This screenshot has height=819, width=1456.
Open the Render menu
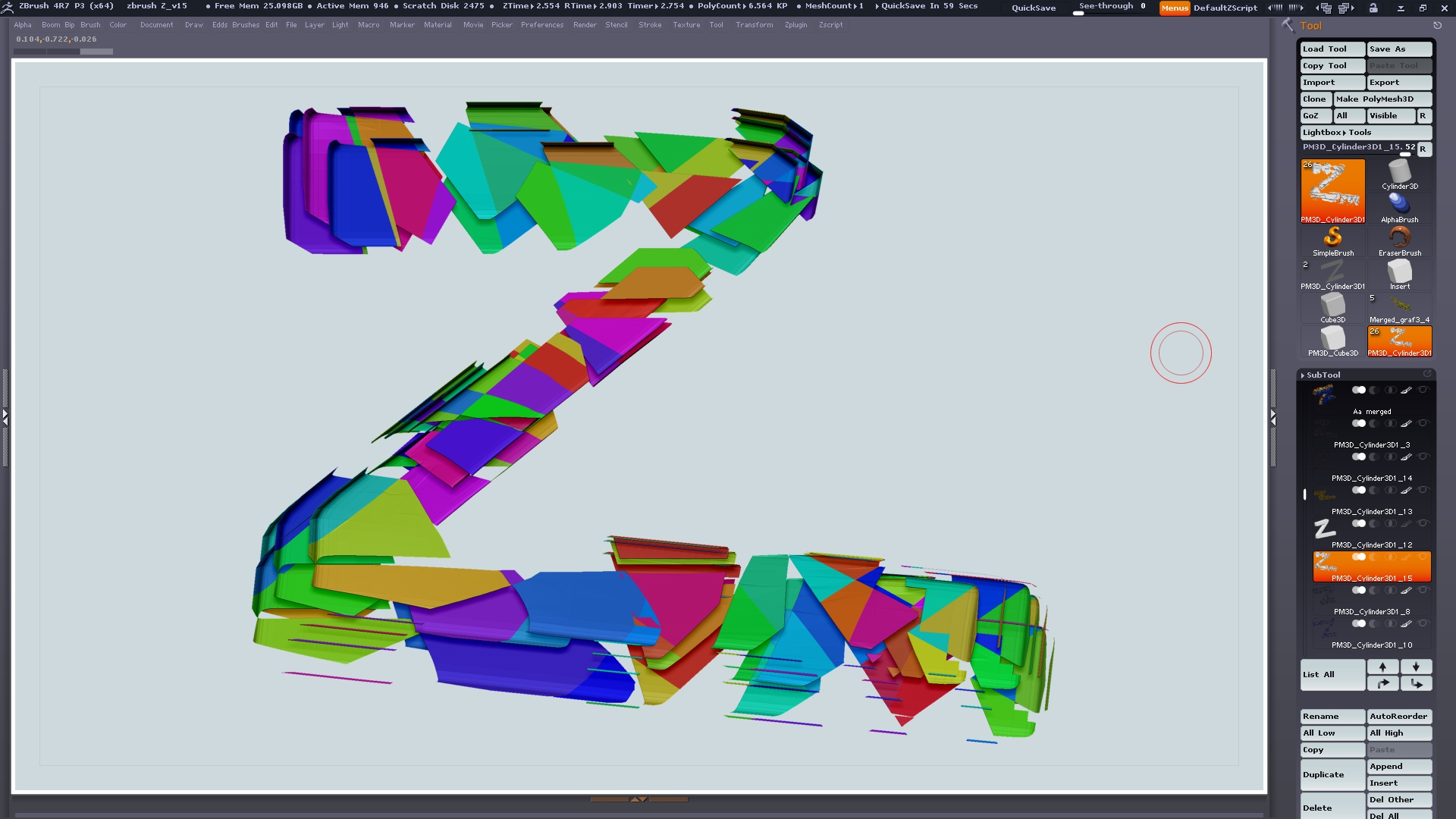[584, 25]
